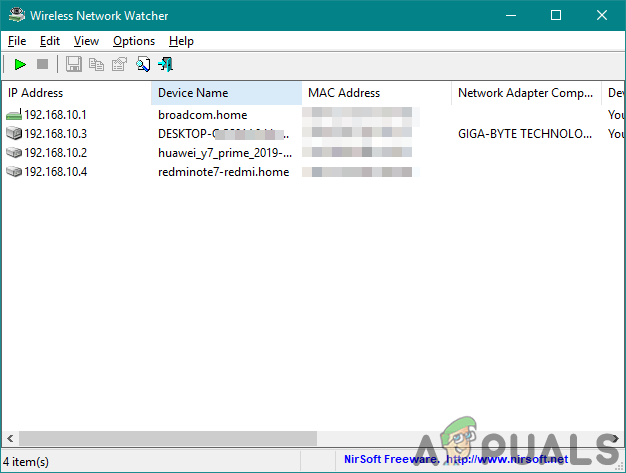Click the broadcom.home device name
Viewport: 626px width, 473px height.
[202, 115]
